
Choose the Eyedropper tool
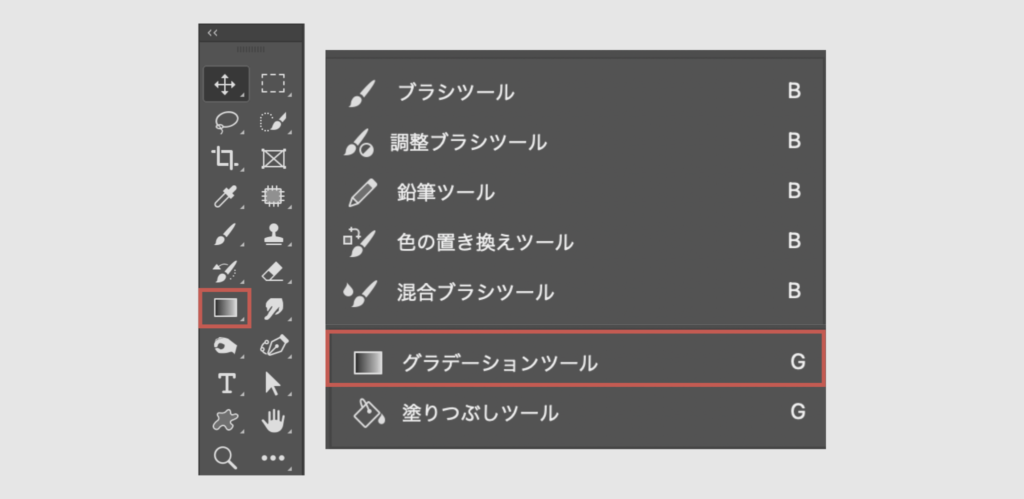coord(225,196)
